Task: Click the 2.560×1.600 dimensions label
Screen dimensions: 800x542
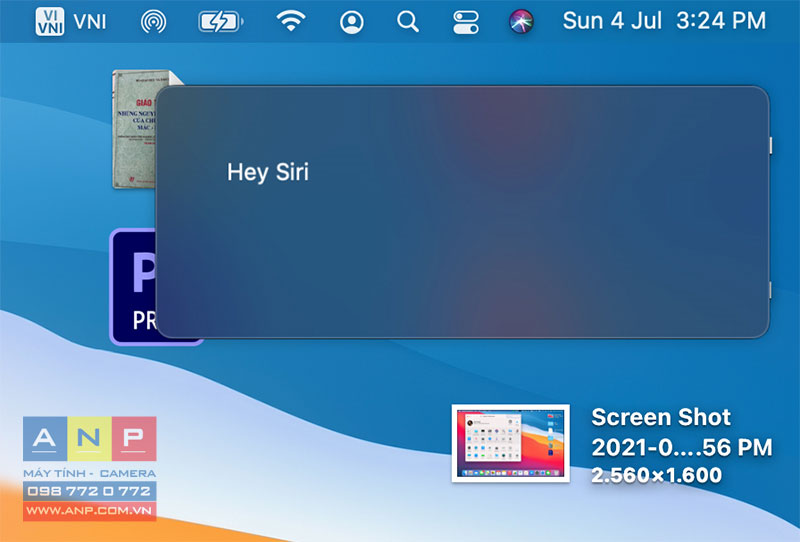Action: [656, 475]
